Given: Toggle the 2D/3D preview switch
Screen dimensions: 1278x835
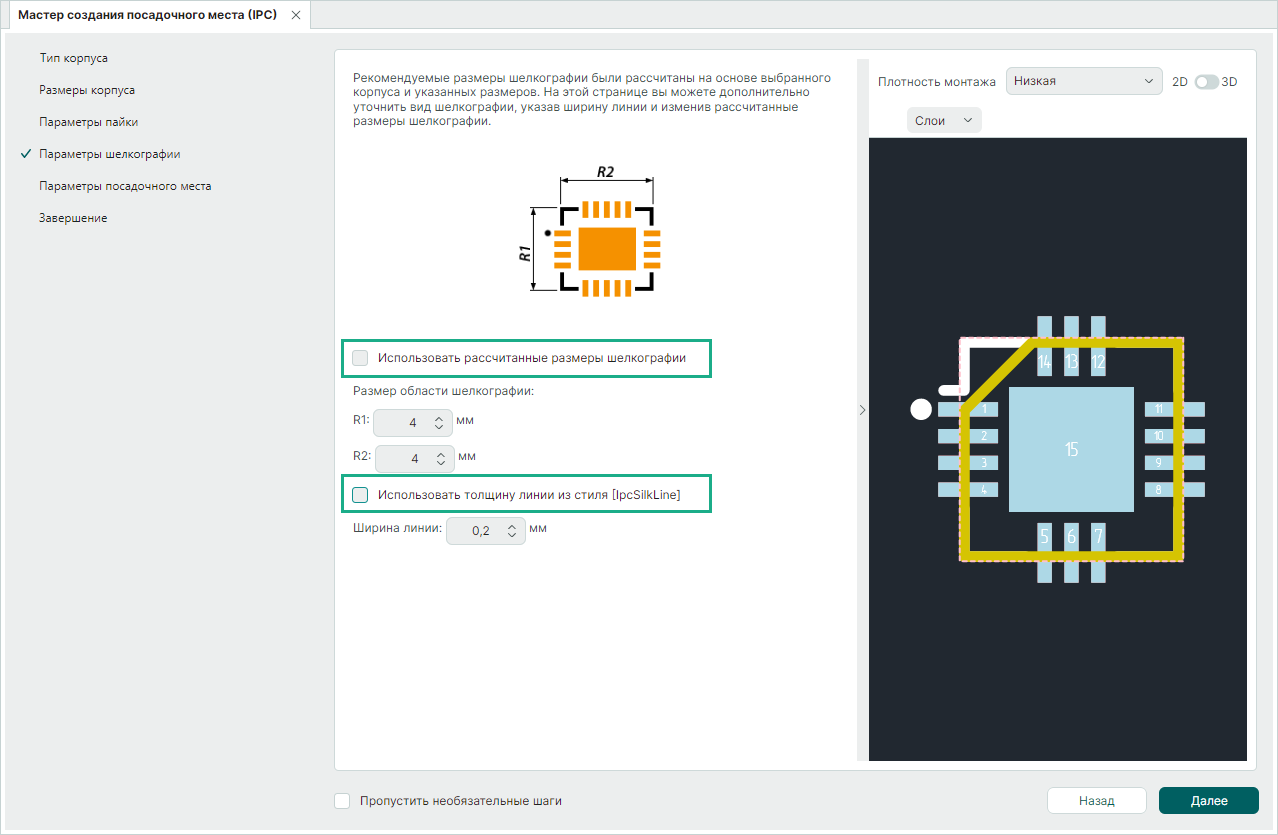Looking at the screenshot, I should (1206, 82).
